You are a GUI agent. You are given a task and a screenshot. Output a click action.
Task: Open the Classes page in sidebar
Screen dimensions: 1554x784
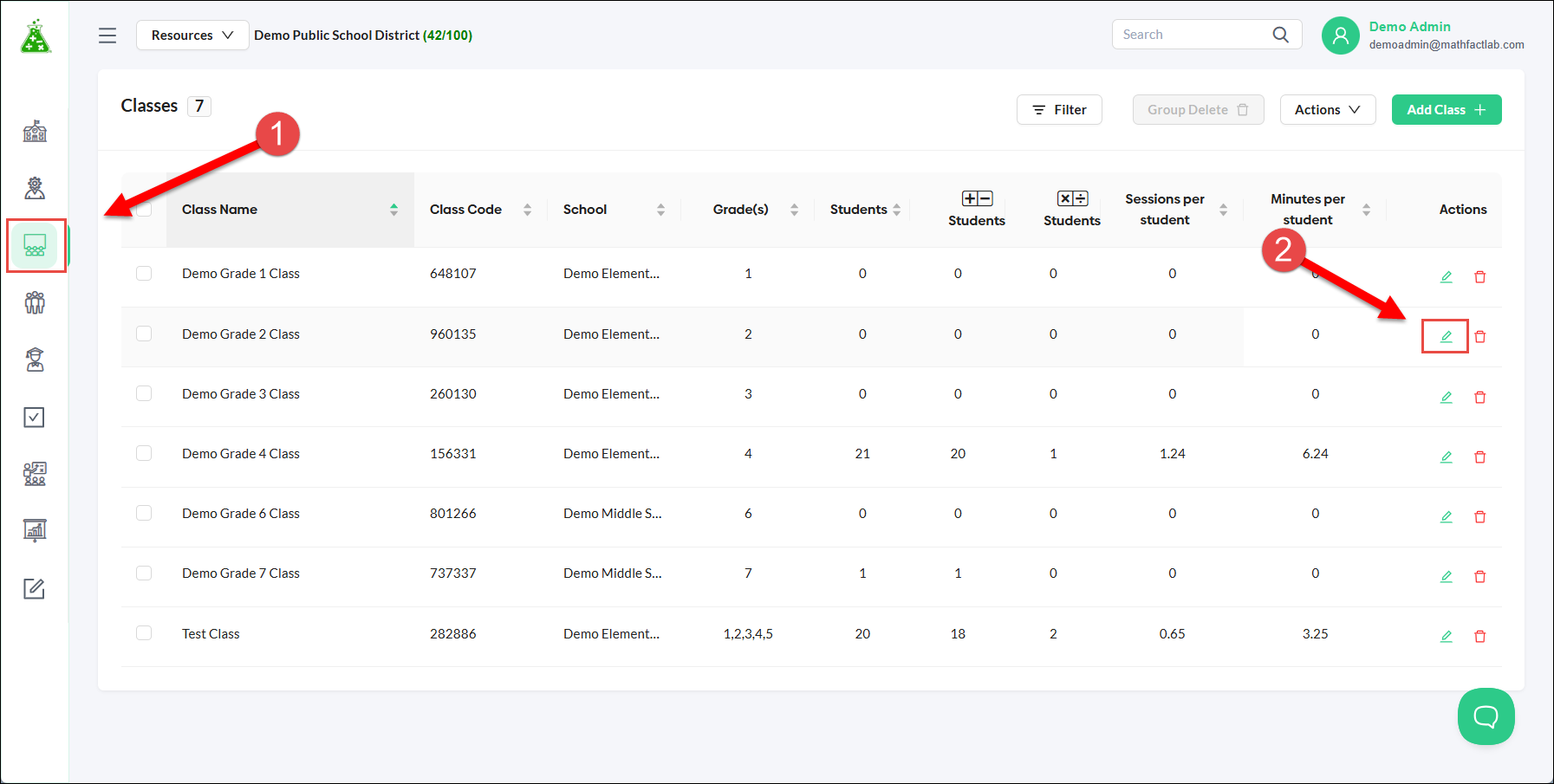(35, 246)
